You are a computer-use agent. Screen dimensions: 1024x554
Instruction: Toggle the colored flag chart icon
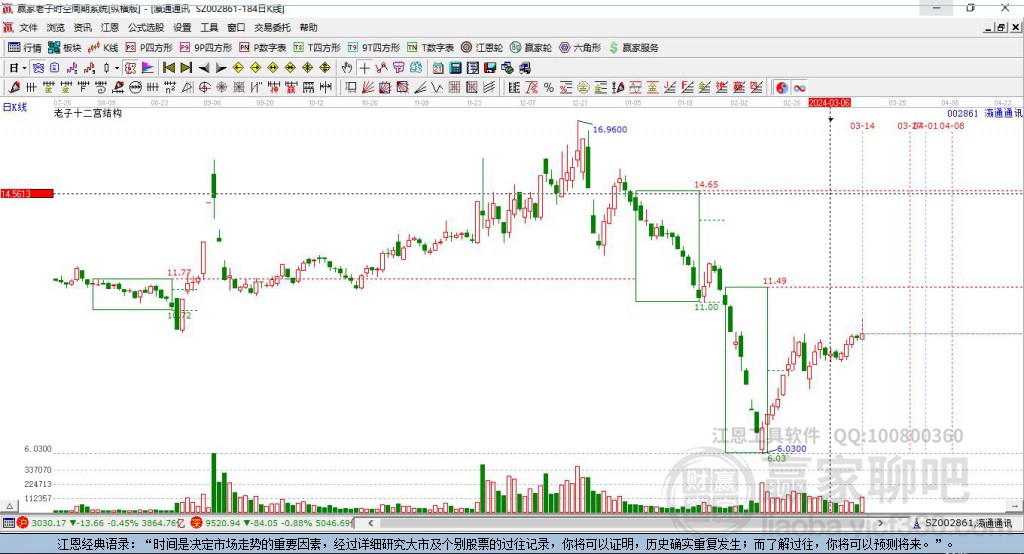point(148,68)
